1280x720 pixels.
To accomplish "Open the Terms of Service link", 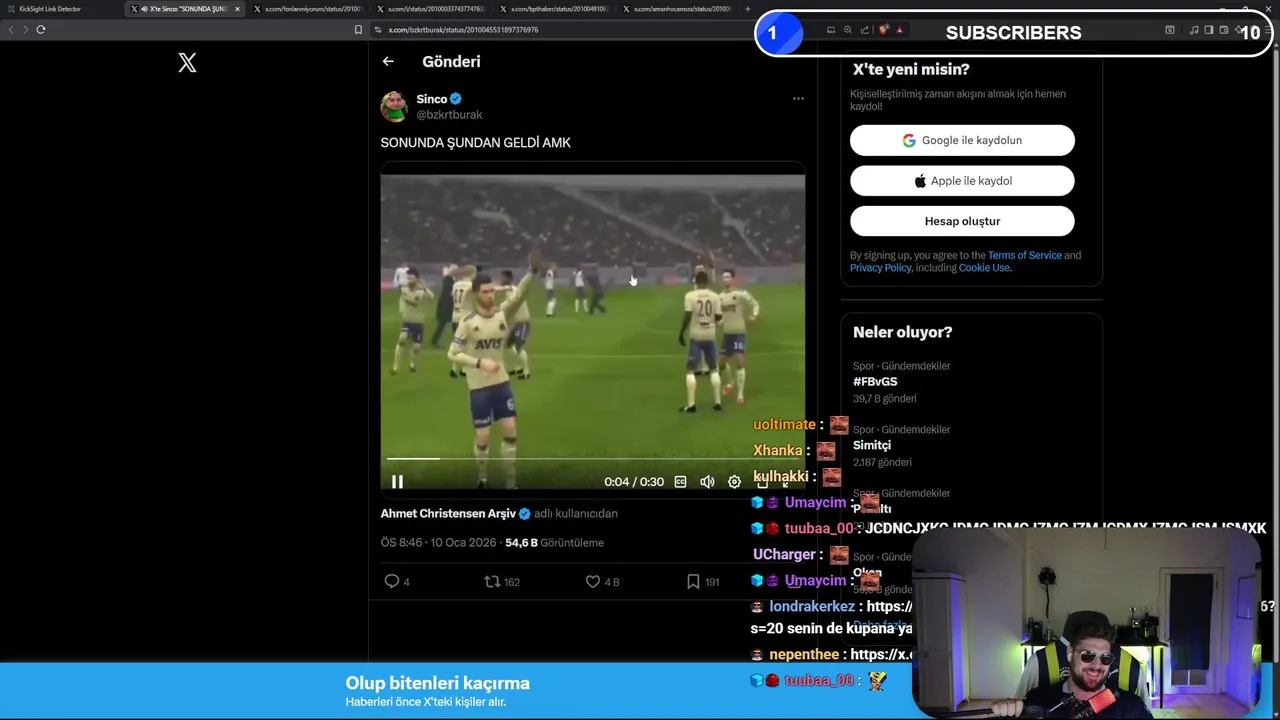I will [1025, 255].
